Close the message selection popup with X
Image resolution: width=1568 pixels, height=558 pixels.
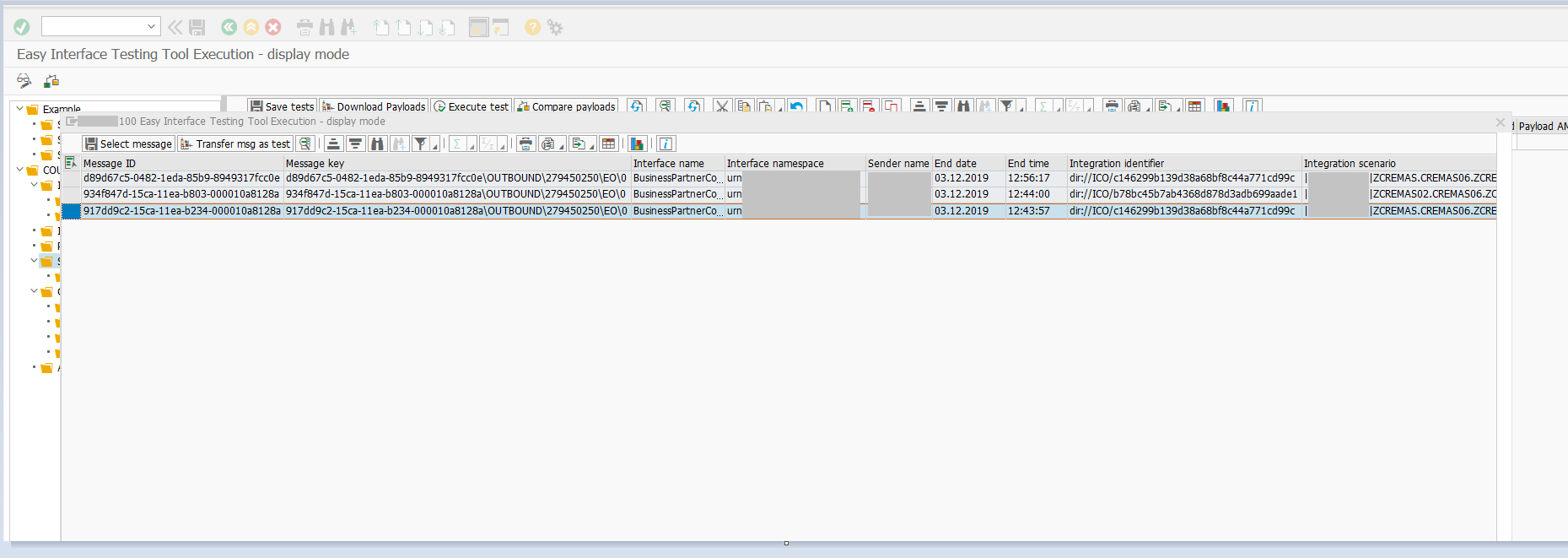click(1500, 122)
